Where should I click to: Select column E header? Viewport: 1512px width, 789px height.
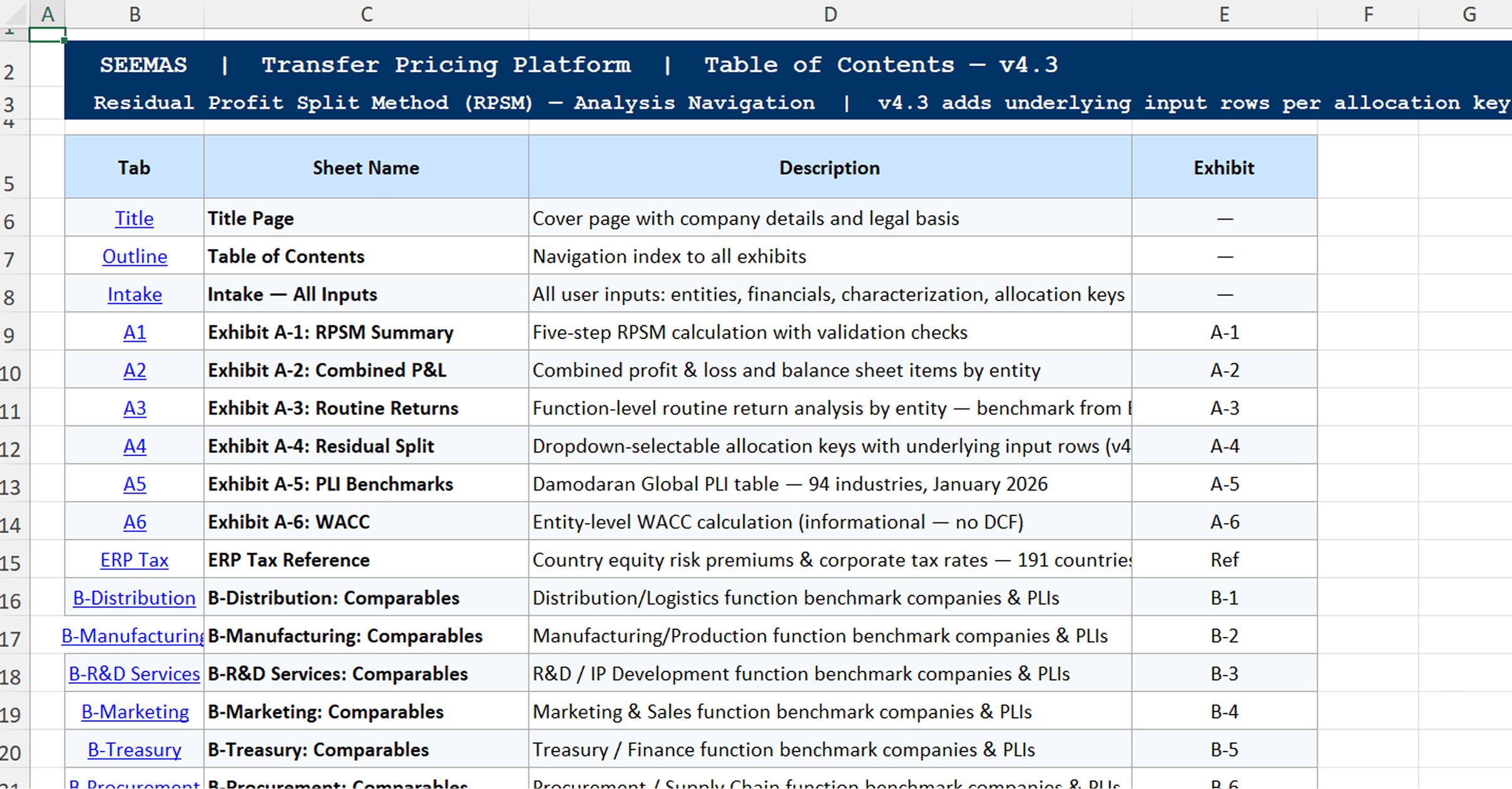[x=1224, y=14]
